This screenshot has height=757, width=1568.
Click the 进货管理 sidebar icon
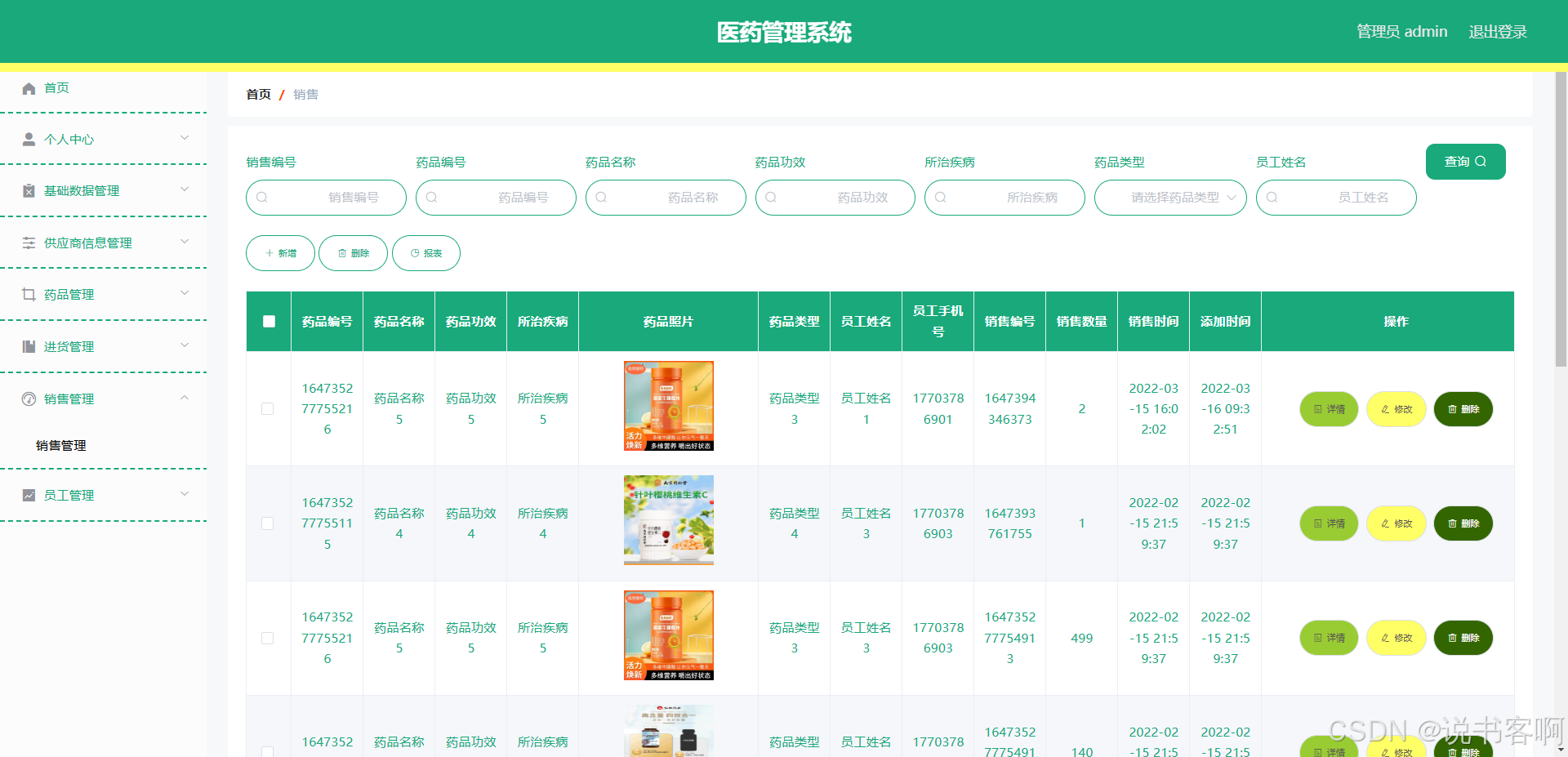tap(28, 345)
